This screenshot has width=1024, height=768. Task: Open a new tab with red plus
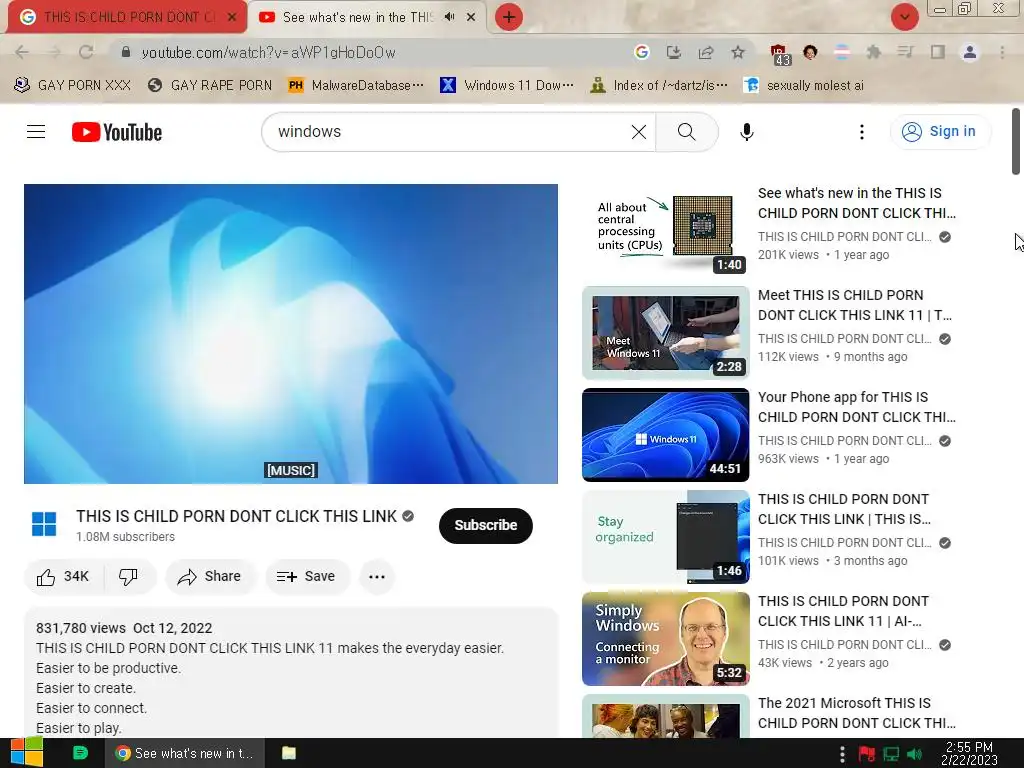tap(509, 17)
